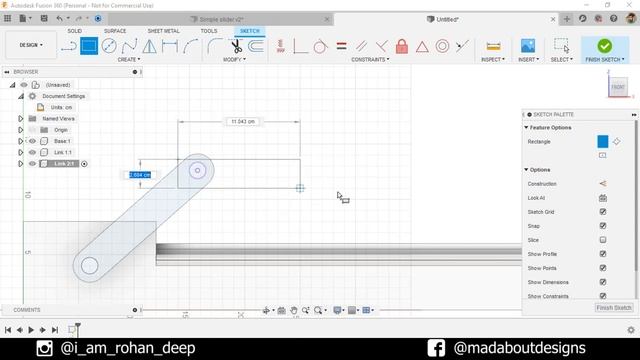640x360 pixels.
Task: Toggle the Show Constraints checkbox
Action: [603, 296]
